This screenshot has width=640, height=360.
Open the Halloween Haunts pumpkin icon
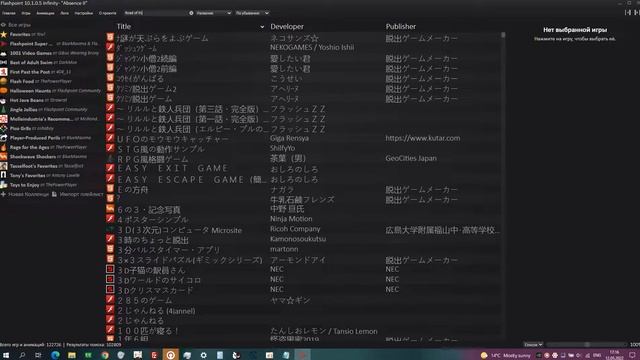tap(4, 91)
